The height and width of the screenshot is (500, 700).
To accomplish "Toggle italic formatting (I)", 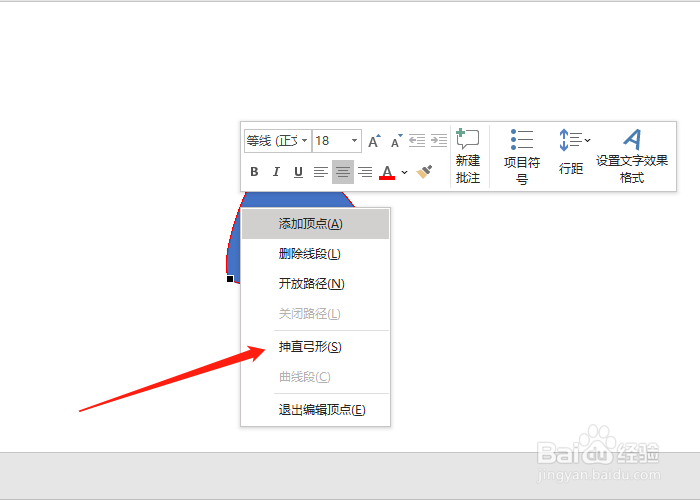I will click(x=276, y=172).
